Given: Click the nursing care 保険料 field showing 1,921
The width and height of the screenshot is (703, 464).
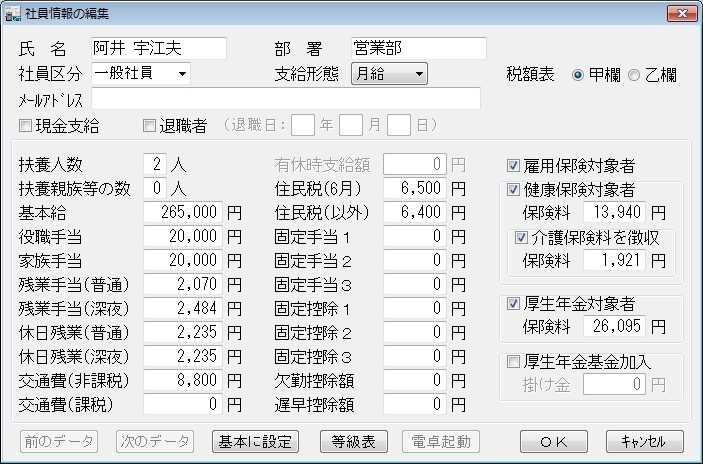Looking at the screenshot, I should point(615,260).
